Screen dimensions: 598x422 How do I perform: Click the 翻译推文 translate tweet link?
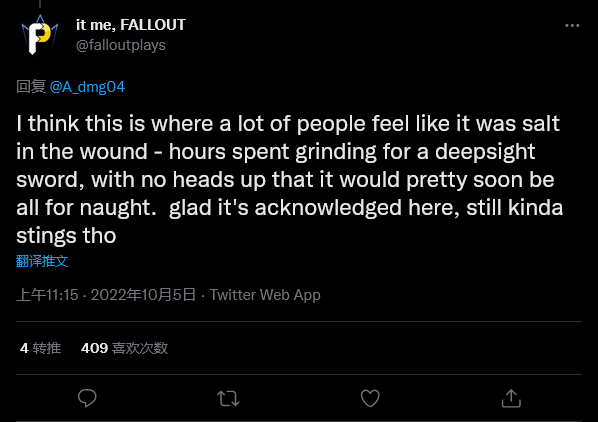[x=42, y=261]
